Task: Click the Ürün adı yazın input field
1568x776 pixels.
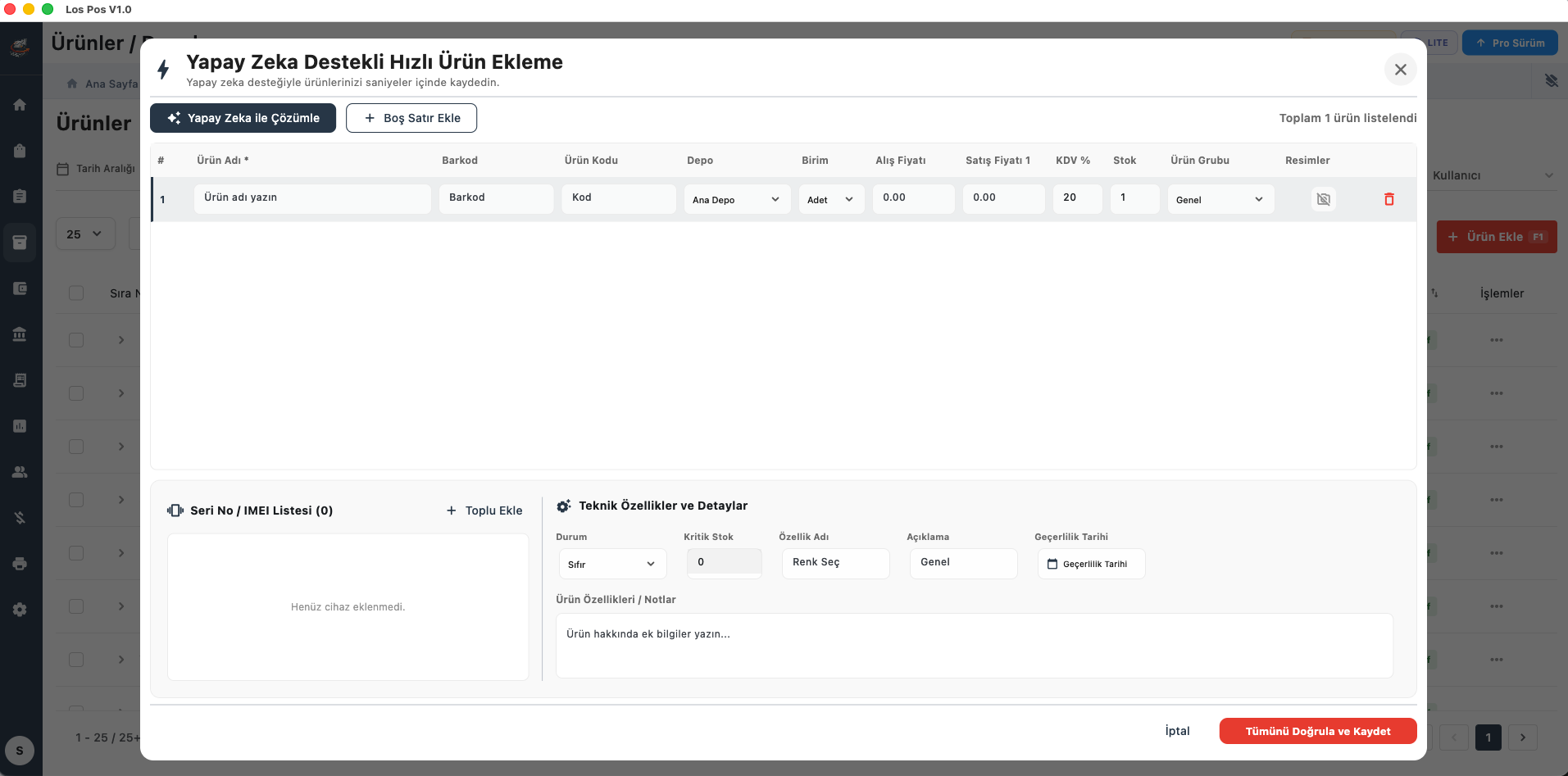Action: [311, 198]
